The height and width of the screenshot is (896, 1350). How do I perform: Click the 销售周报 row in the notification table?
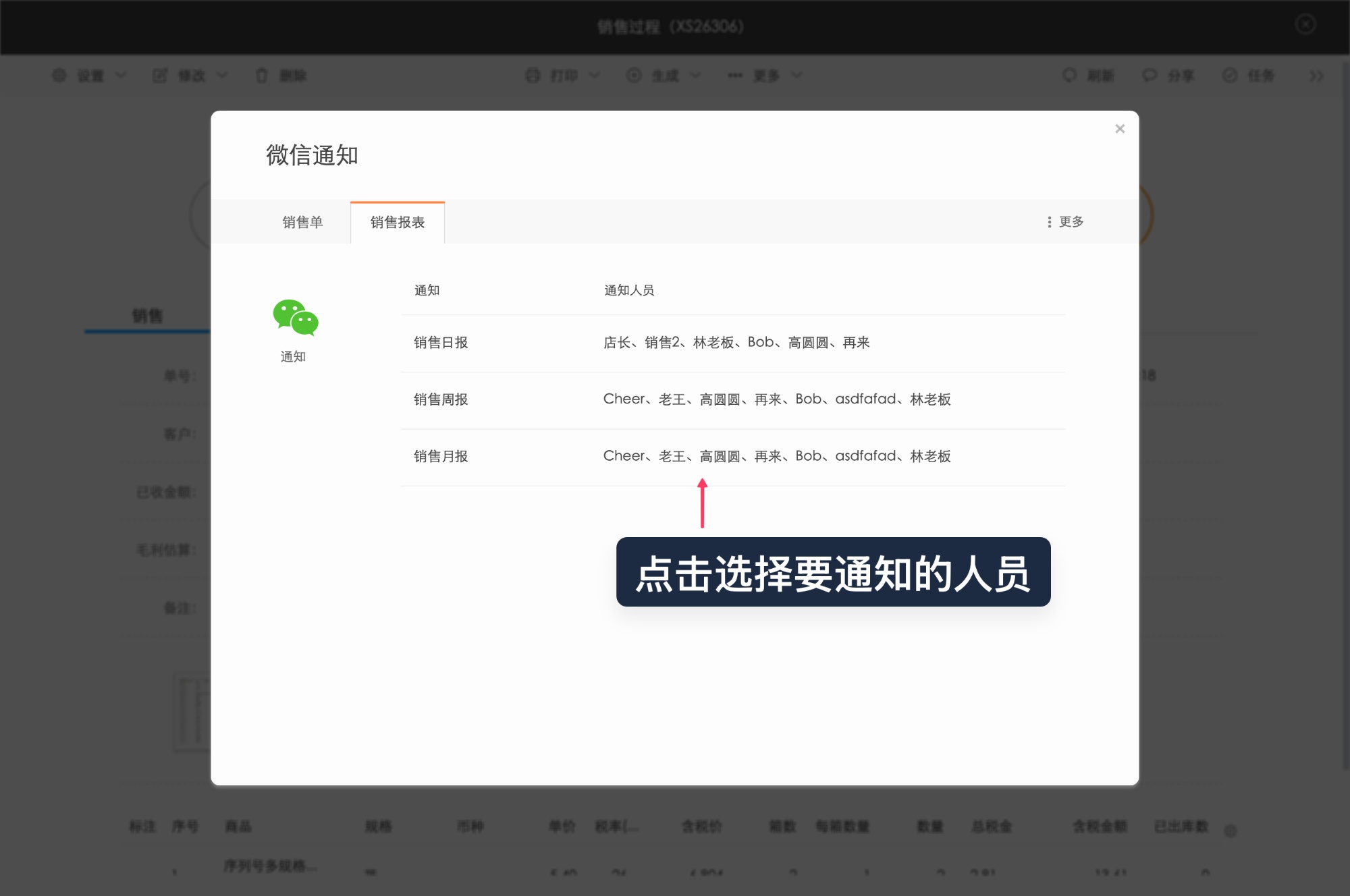click(x=776, y=399)
